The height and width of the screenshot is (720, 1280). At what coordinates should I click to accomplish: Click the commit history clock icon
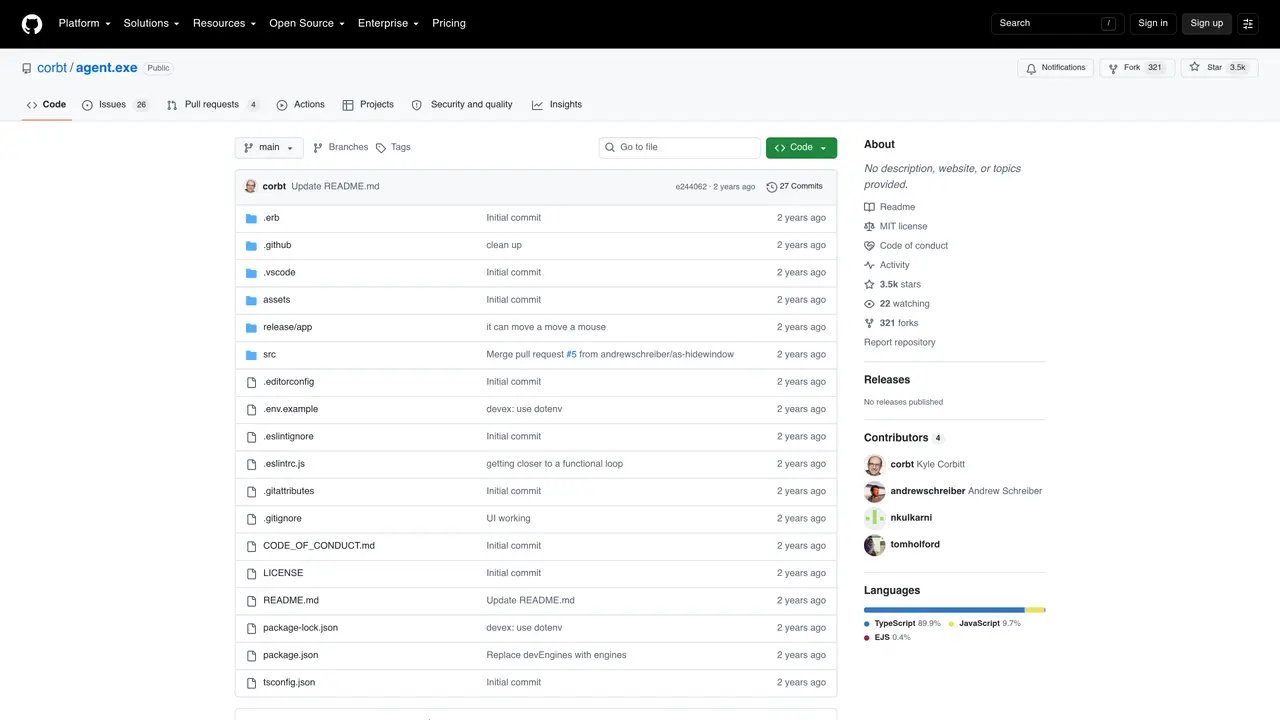tap(772, 187)
